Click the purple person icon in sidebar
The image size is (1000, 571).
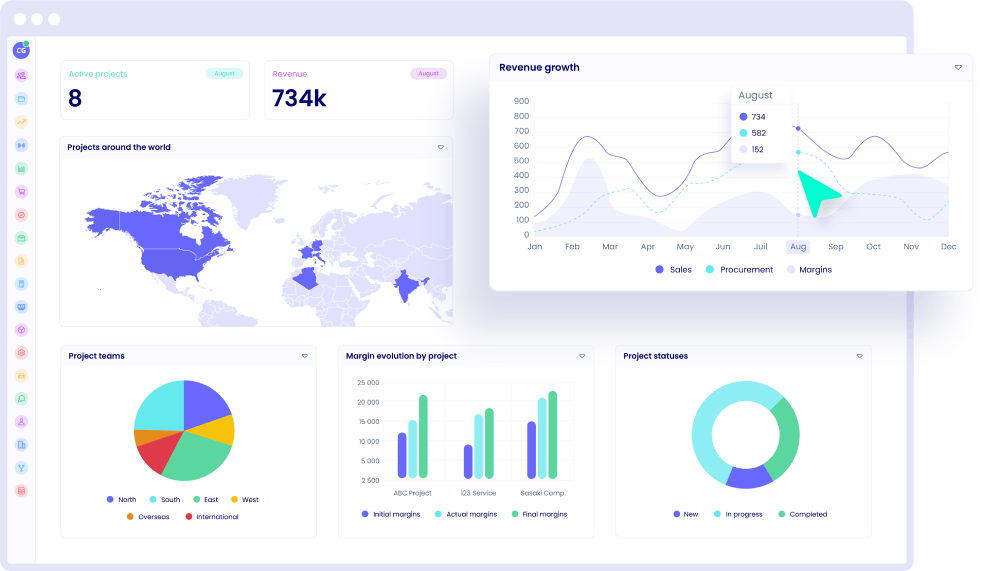point(21,422)
